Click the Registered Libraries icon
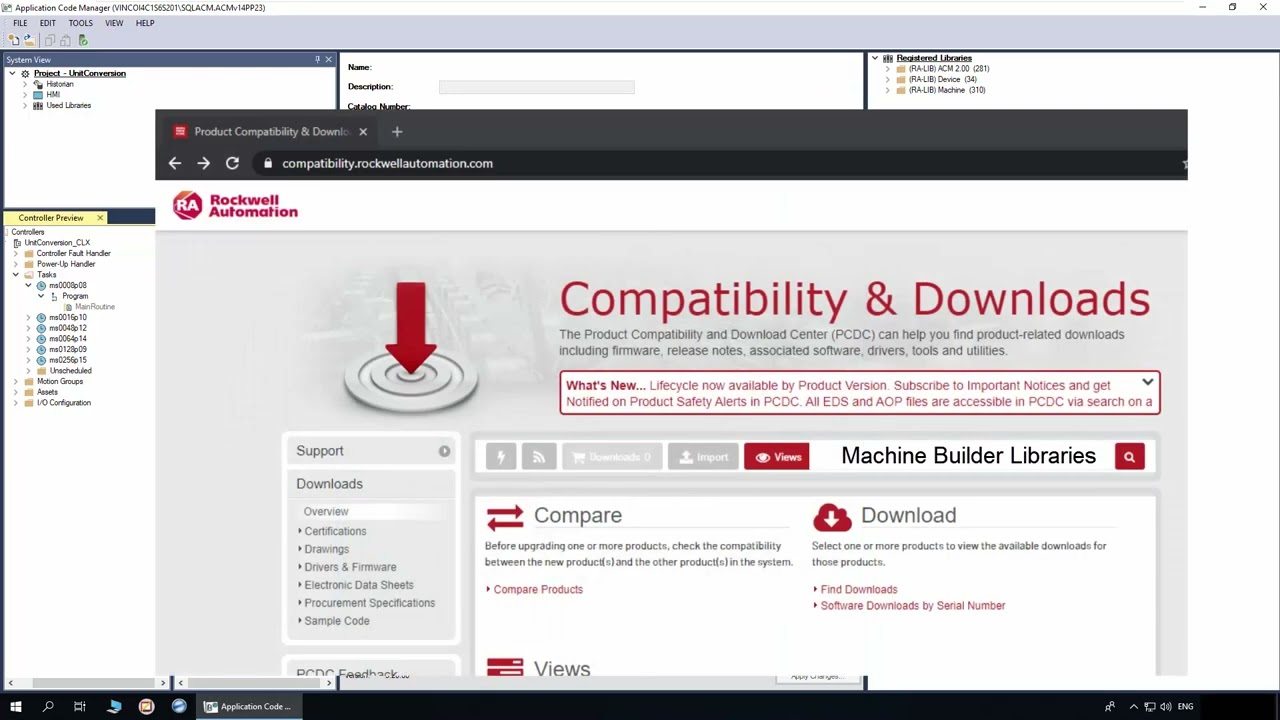Screen dimensions: 1280x720 [888, 58]
